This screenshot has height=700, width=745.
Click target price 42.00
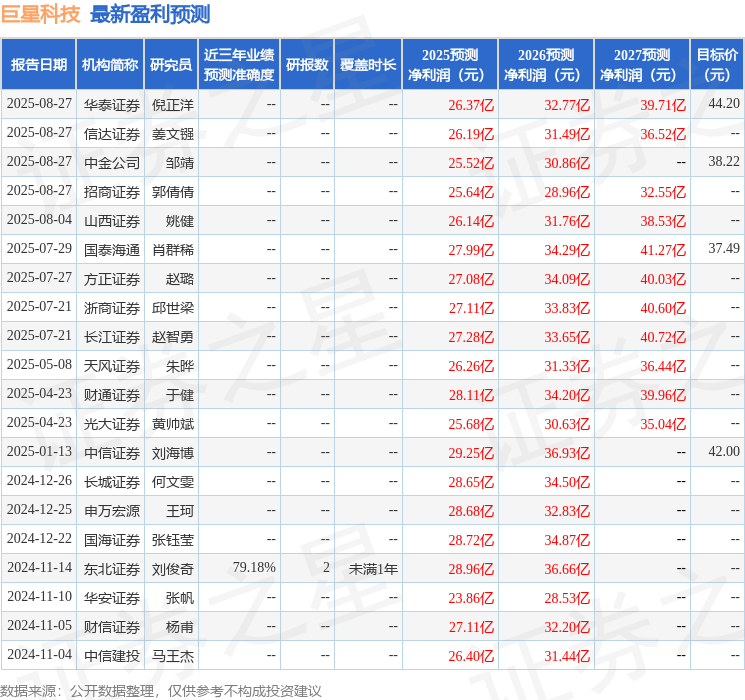click(x=724, y=451)
